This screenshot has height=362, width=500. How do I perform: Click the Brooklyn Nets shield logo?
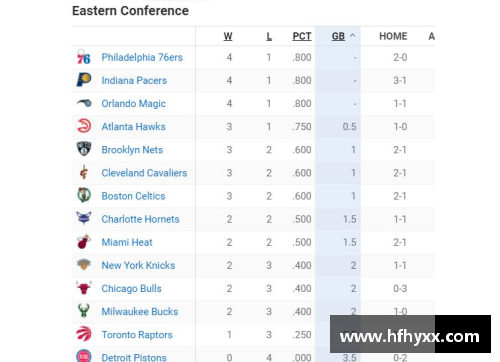coord(84,149)
